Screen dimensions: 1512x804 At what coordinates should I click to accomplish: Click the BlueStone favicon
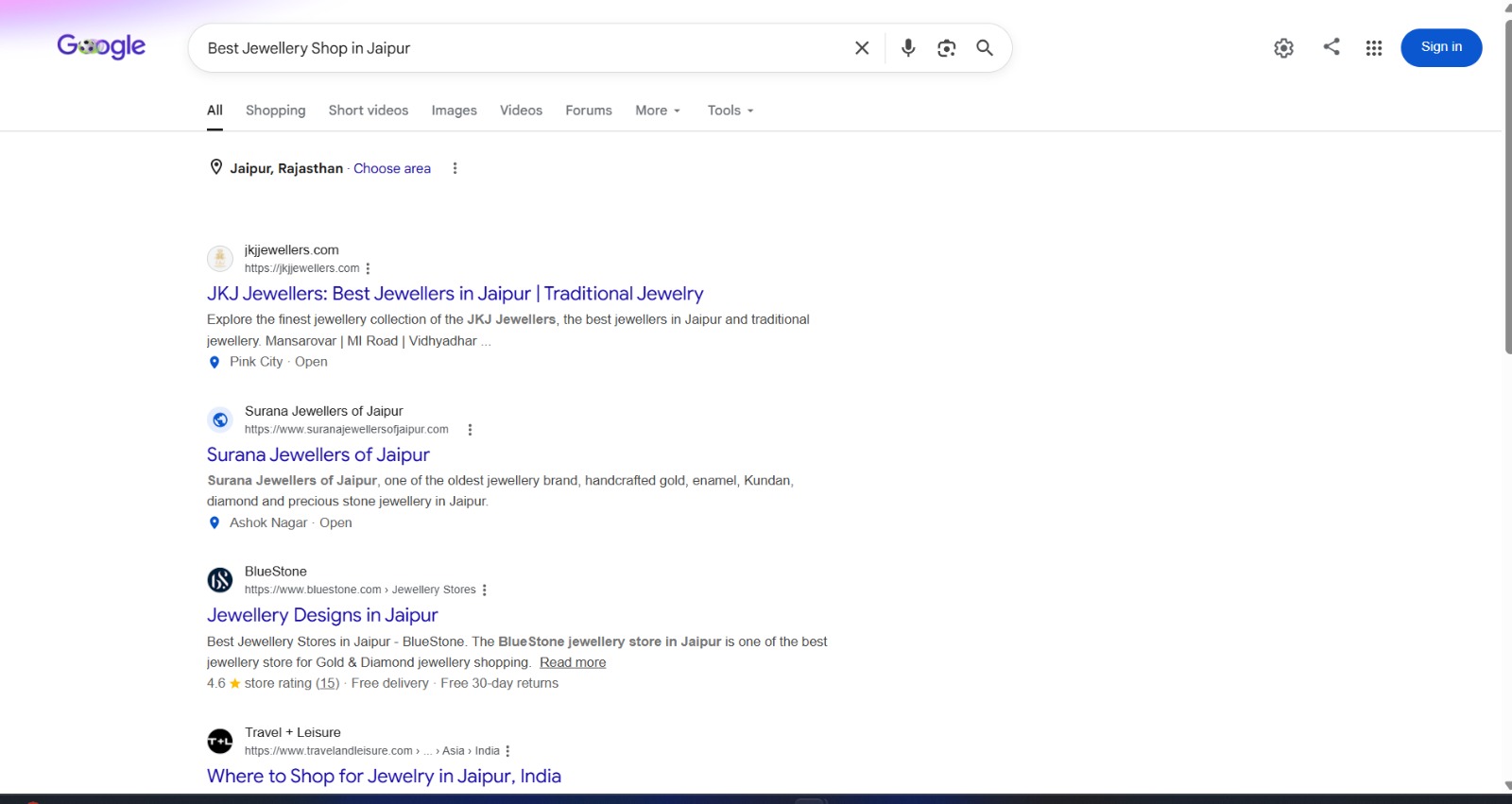(220, 580)
